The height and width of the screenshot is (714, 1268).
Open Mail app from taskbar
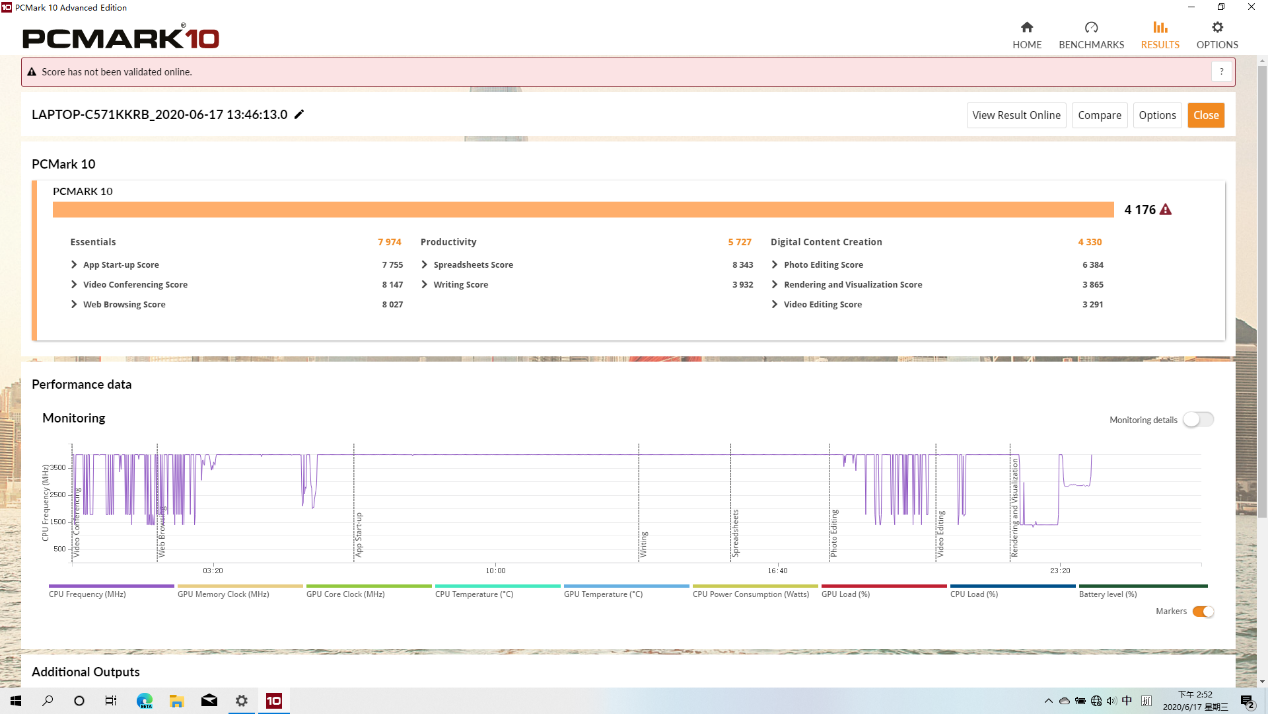(x=209, y=701)
